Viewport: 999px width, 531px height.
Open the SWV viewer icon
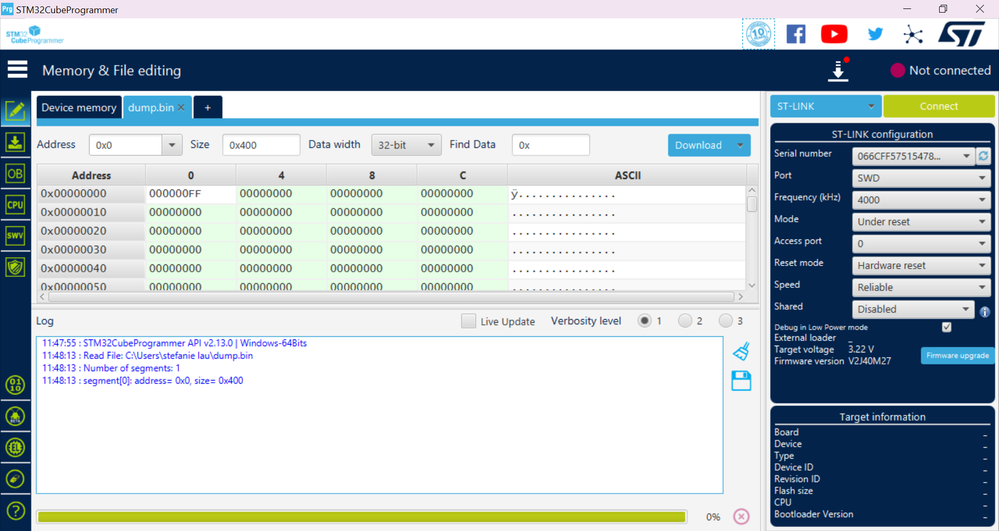(x=15, y=235)
